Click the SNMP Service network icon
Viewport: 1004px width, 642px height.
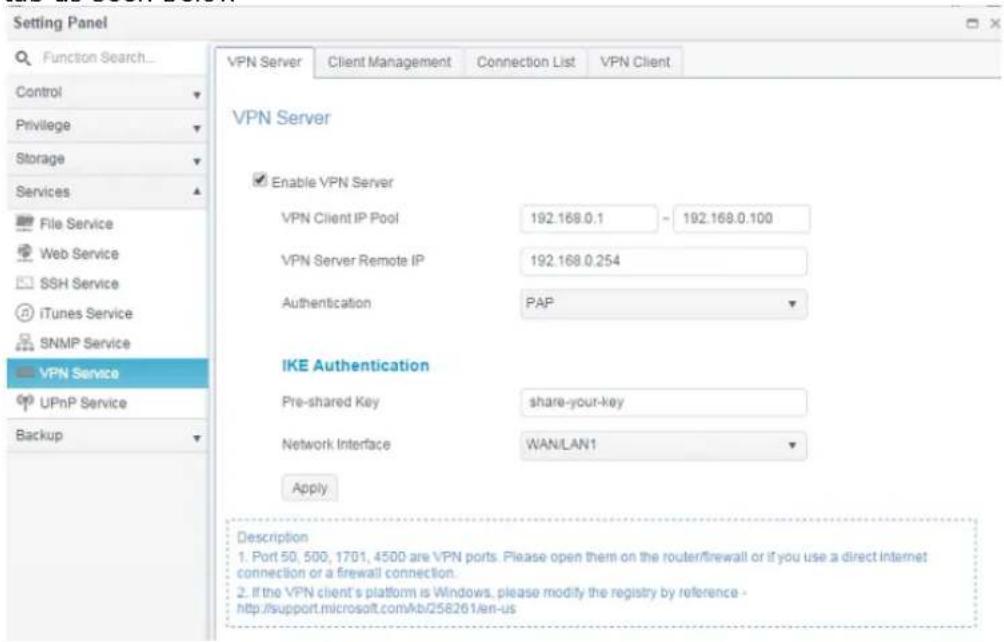click(x=24, y=342)
